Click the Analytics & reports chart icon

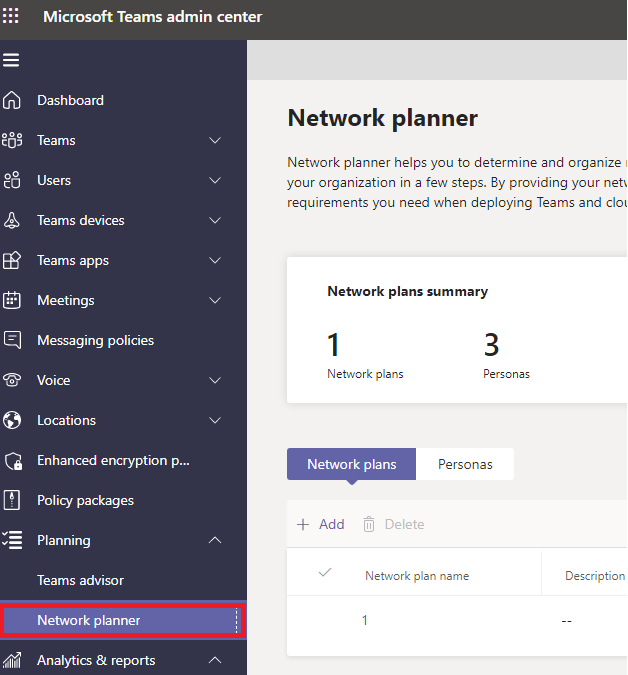[x=12, y=660]
